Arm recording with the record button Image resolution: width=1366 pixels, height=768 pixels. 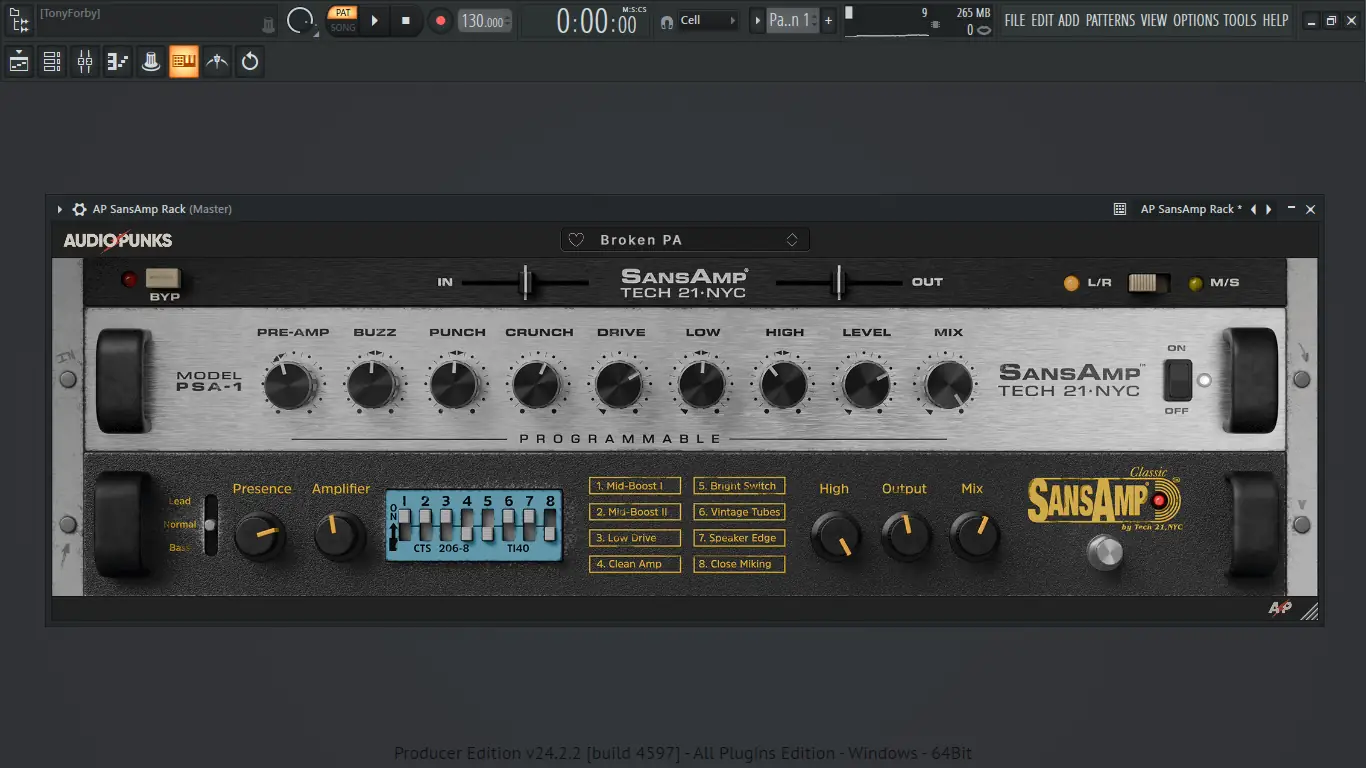[x=440, y=20]
